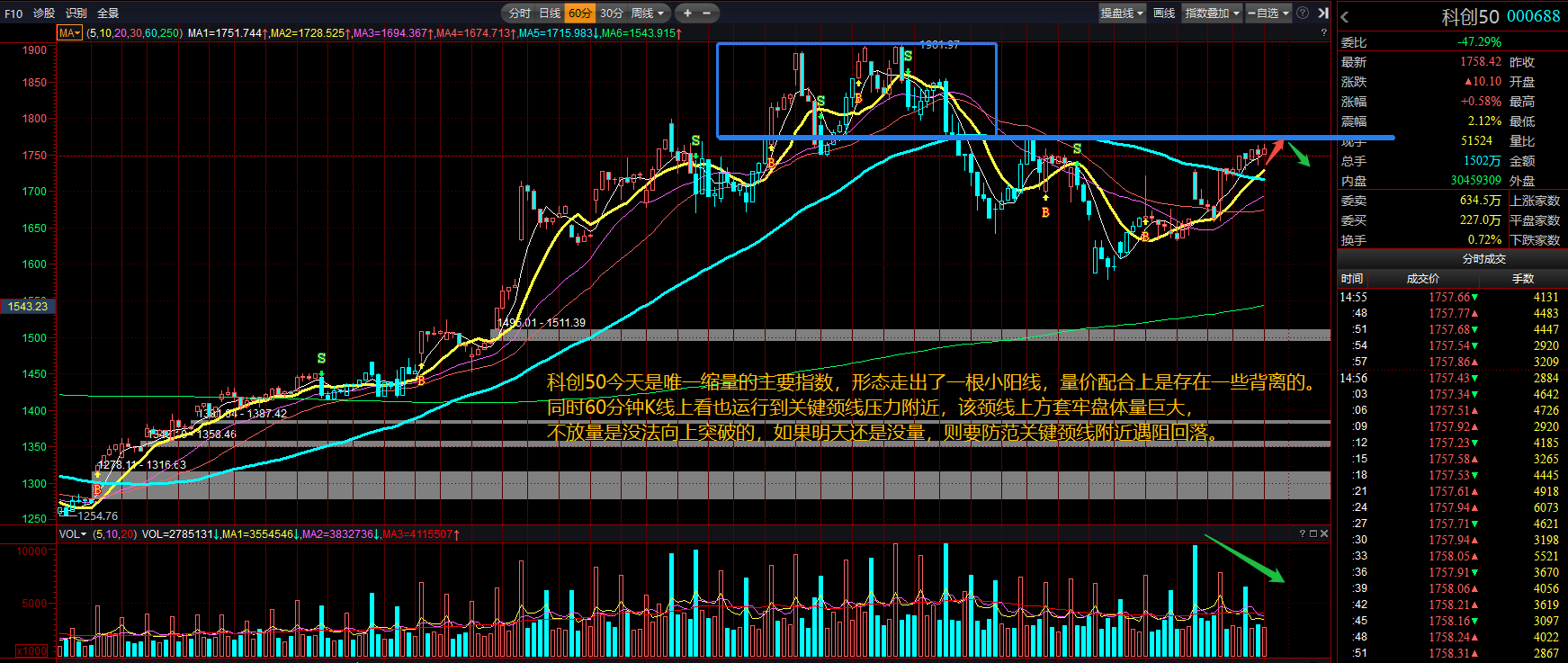Image resolution: width=1568 pixels, height=663 pixels.
Task: Maximize the volume sub-panel
Action: [x=1313, y=534]
